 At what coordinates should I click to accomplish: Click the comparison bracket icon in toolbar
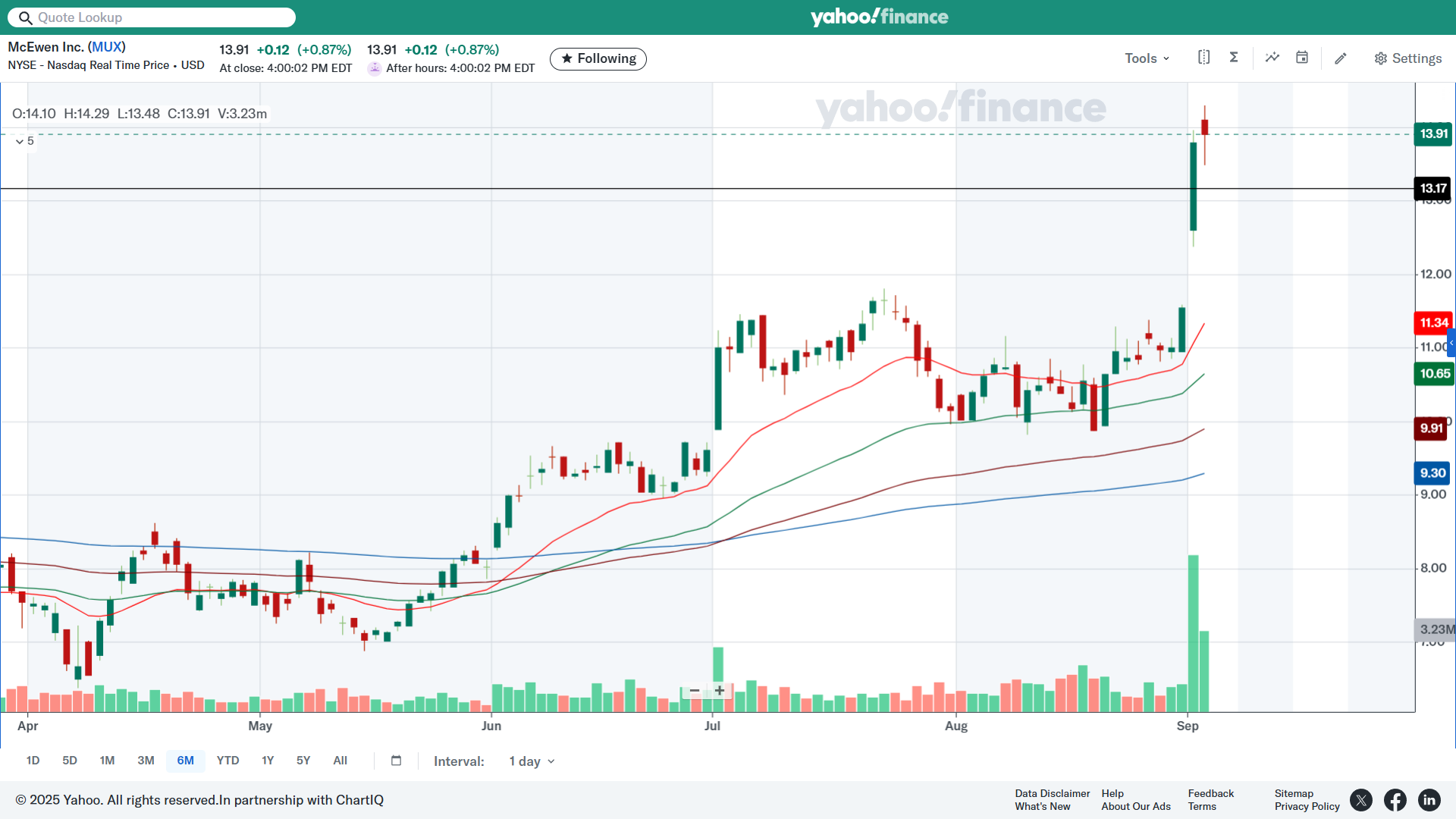tap(1203, 58)
